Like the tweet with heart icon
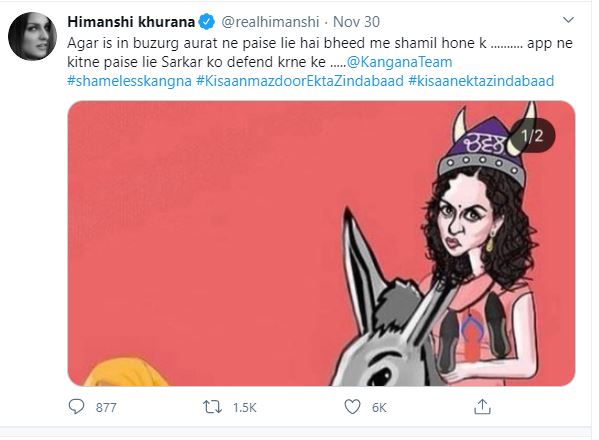599x440 pixels. click(x=352, y=407)
